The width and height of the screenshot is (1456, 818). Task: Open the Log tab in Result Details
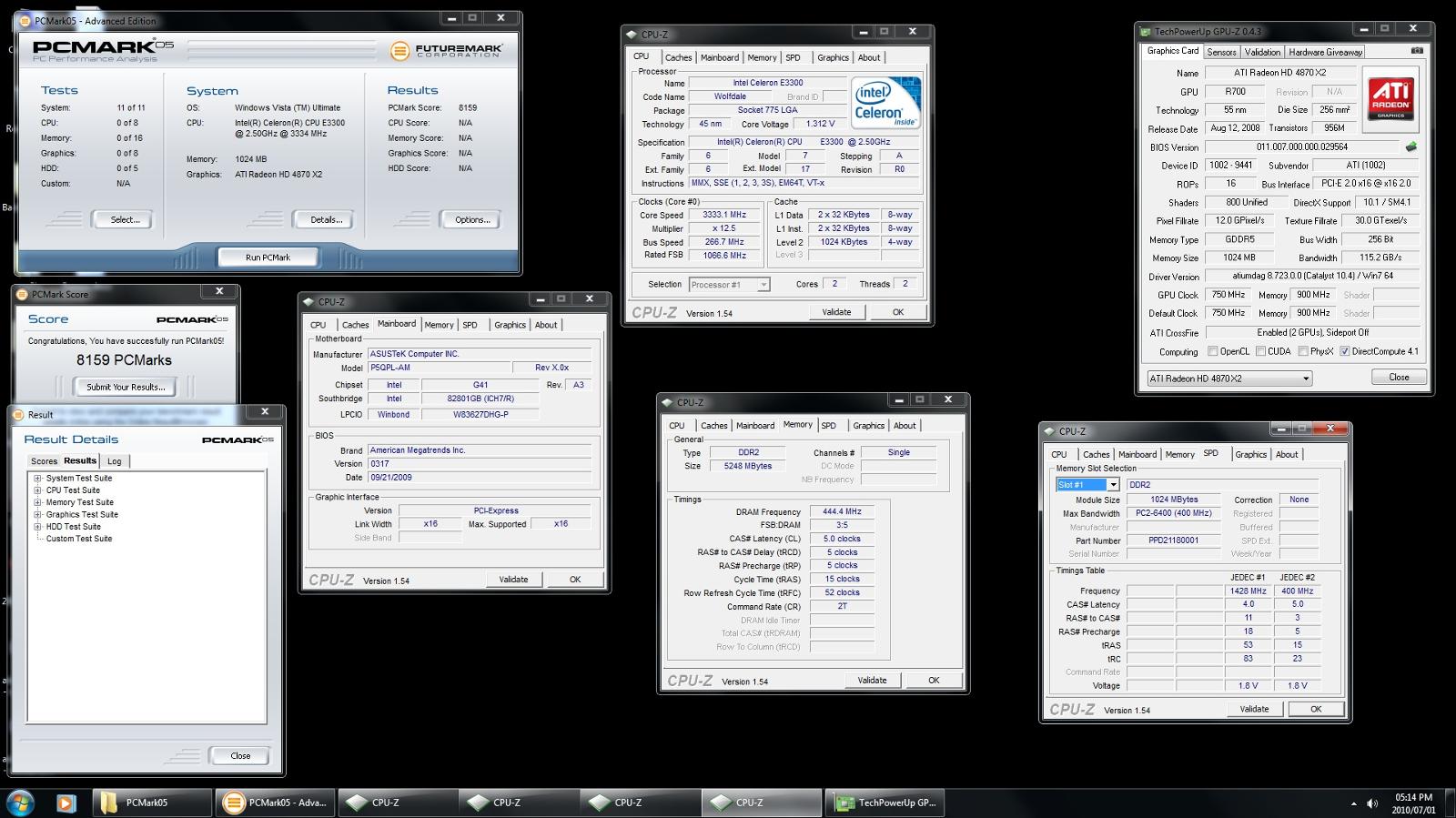(115, 461)
